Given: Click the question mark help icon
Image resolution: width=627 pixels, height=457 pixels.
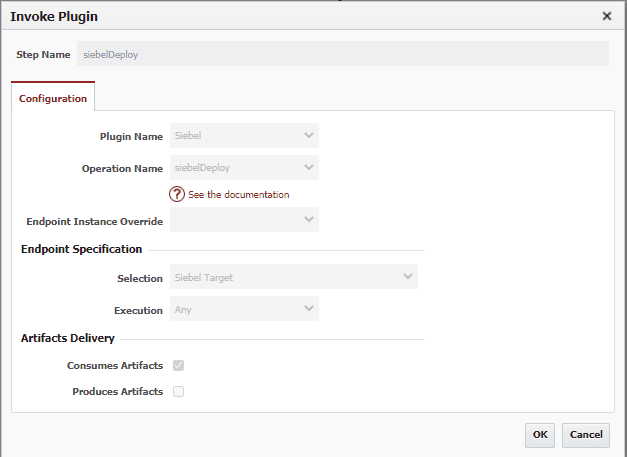Looking at the screenshot, I should tap(177, 194).
